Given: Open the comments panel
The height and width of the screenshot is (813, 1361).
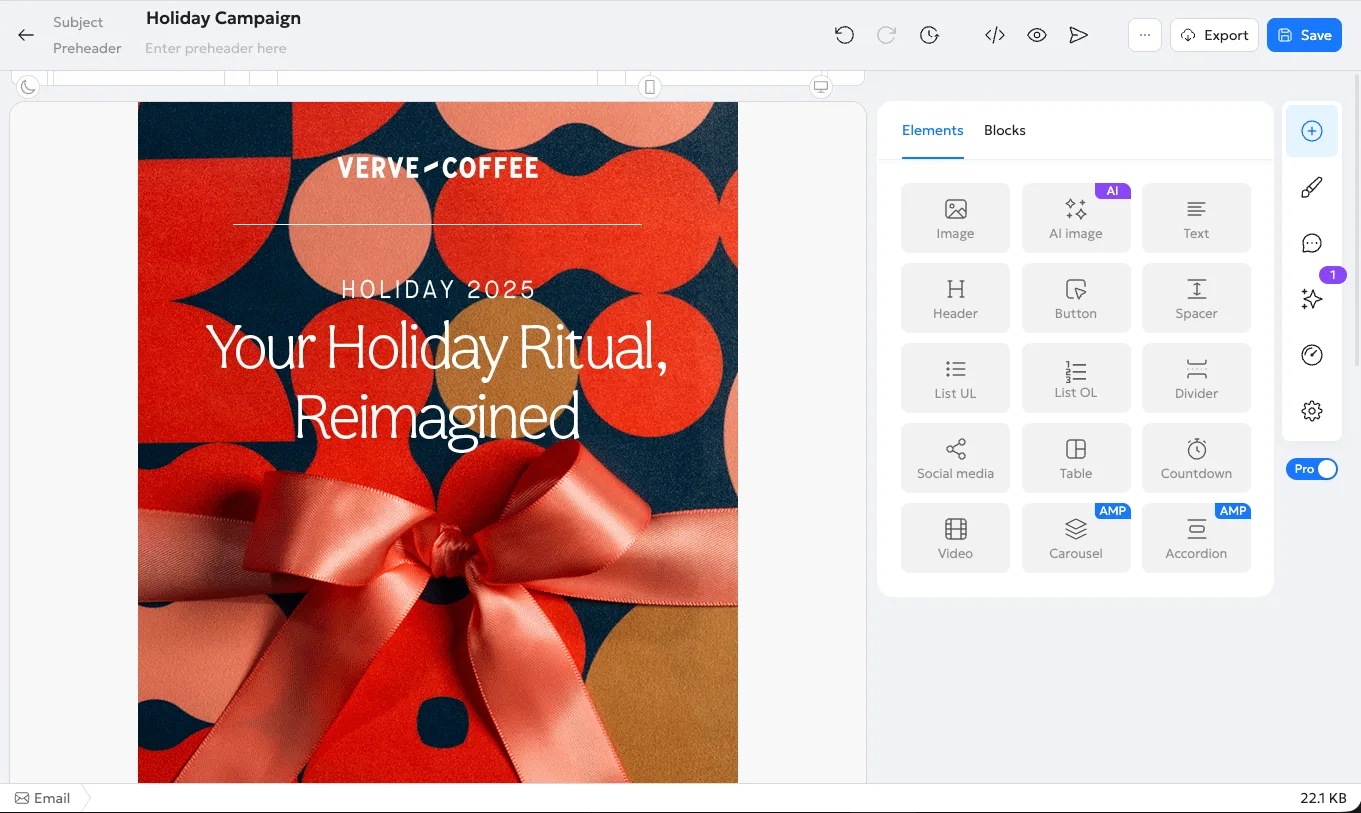Looking at the screenshot, I should (1312, 243).
